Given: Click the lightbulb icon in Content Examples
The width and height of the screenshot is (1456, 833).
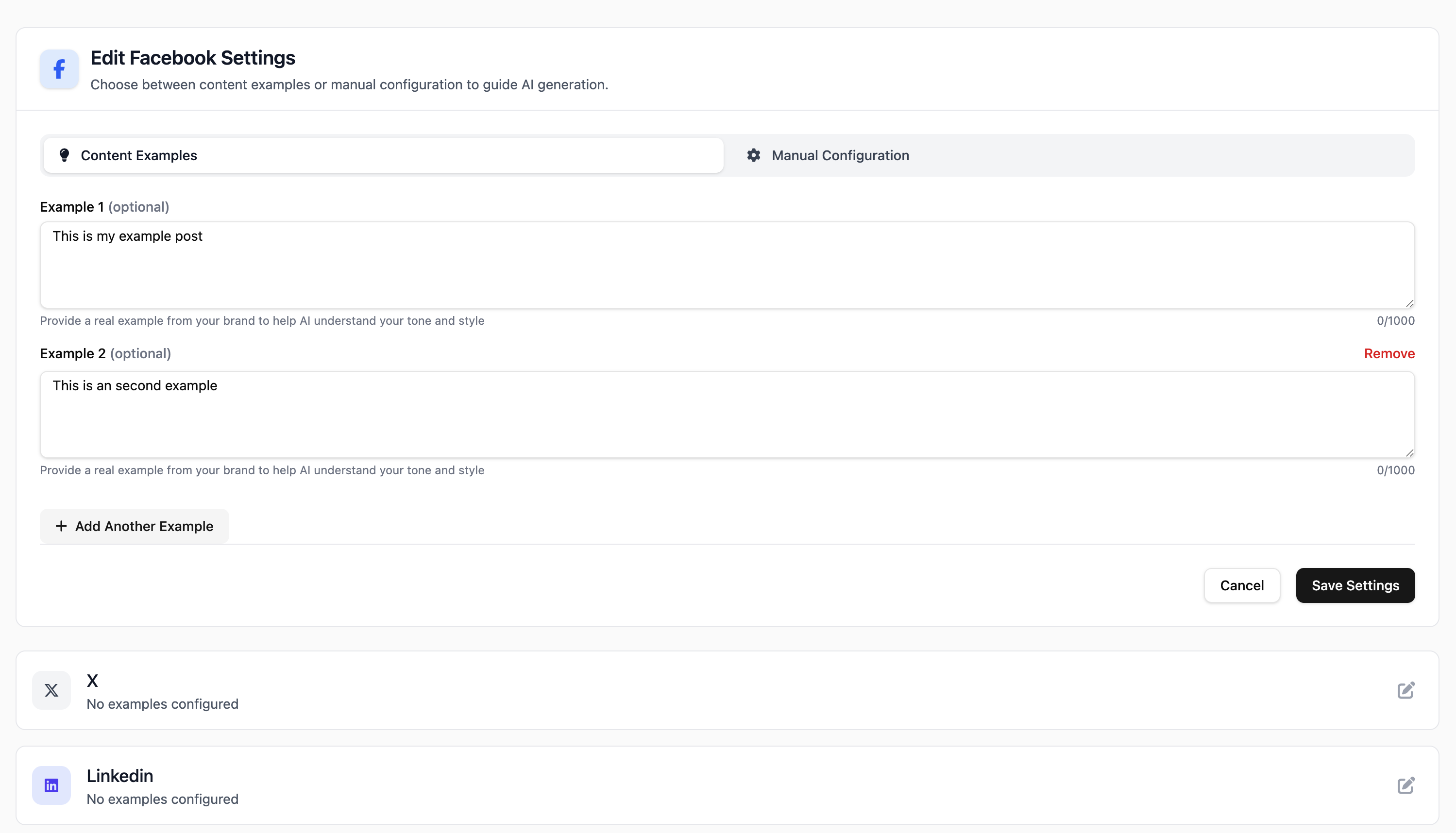Looking at the screenshot, I should click(64, 155).
